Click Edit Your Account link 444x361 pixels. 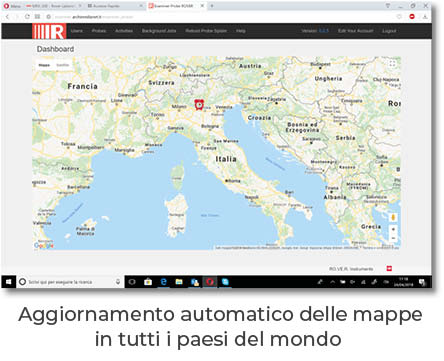pos(356,31)
